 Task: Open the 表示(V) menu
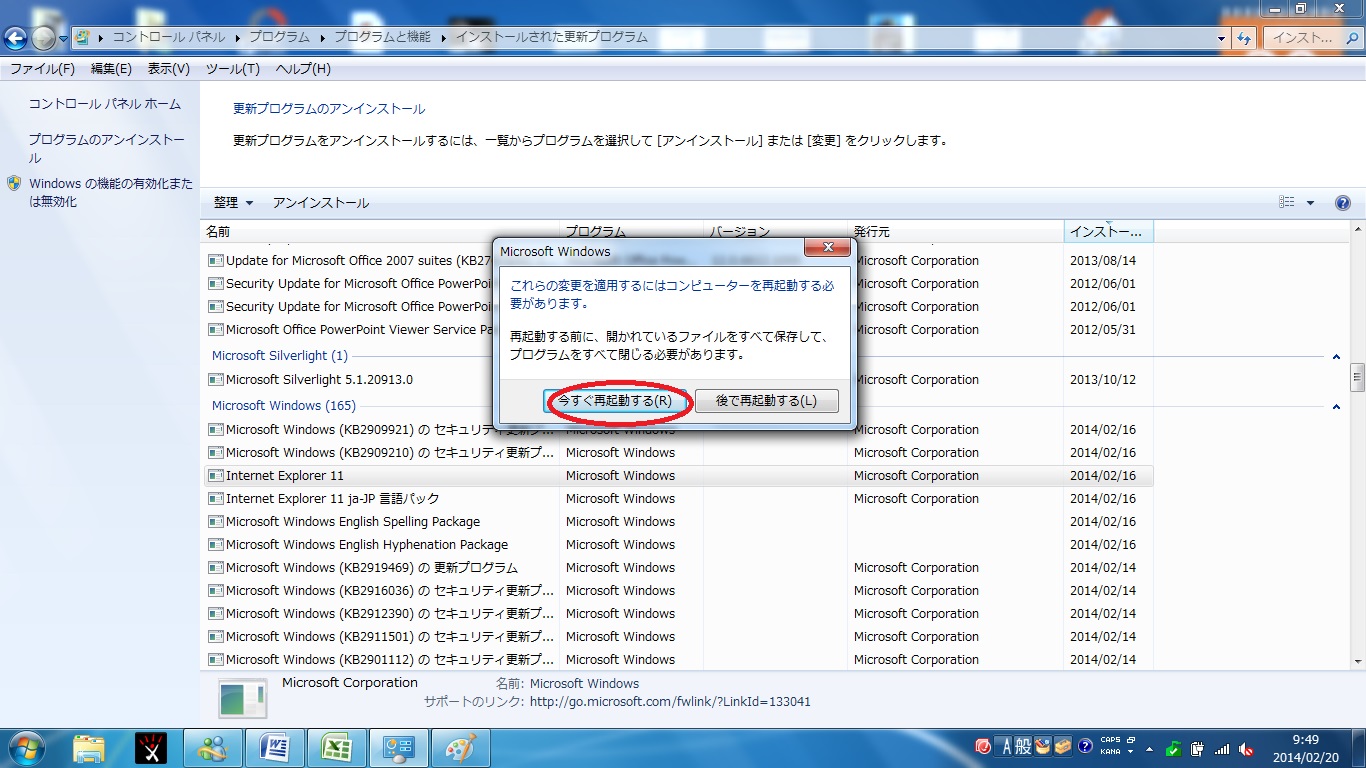pos(169,69)
